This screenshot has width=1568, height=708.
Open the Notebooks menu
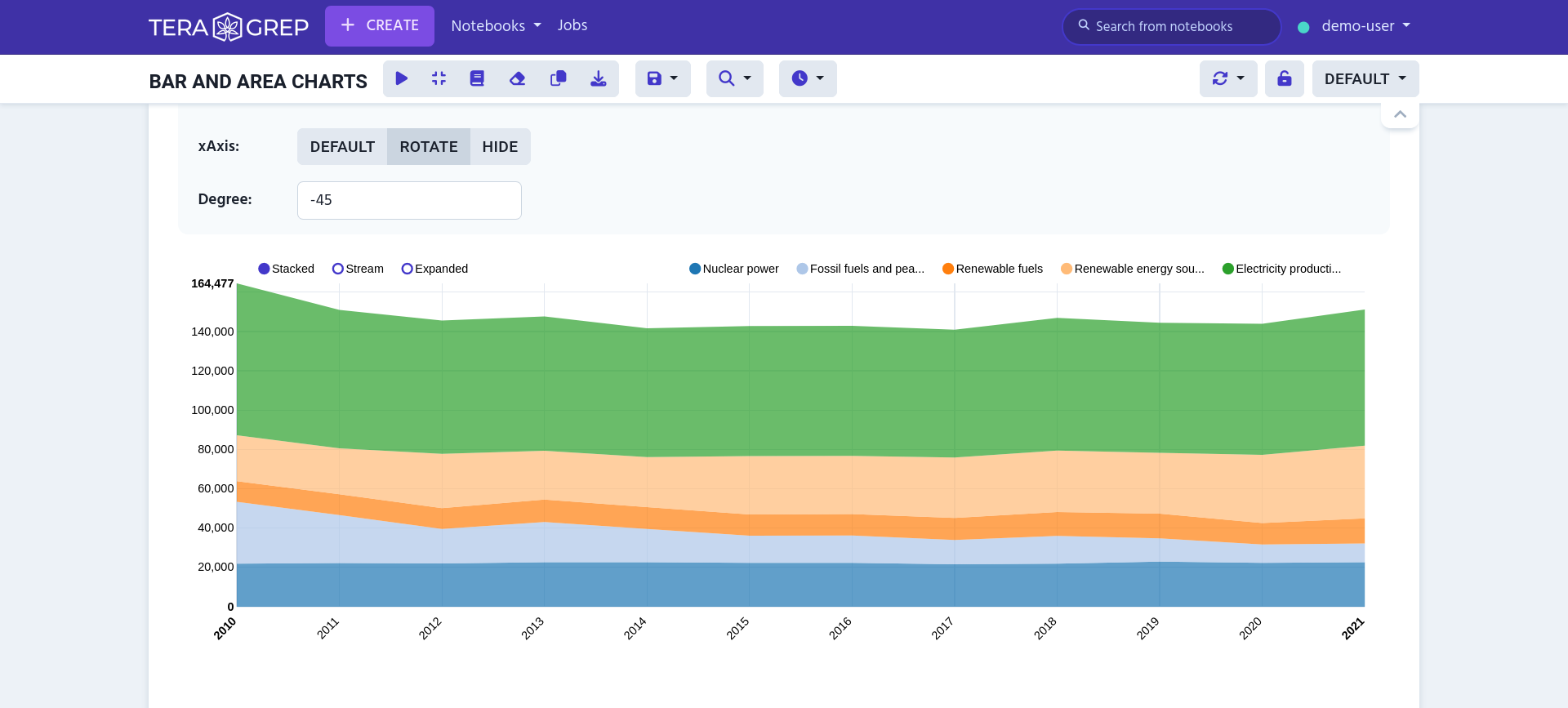click(496, 26)
